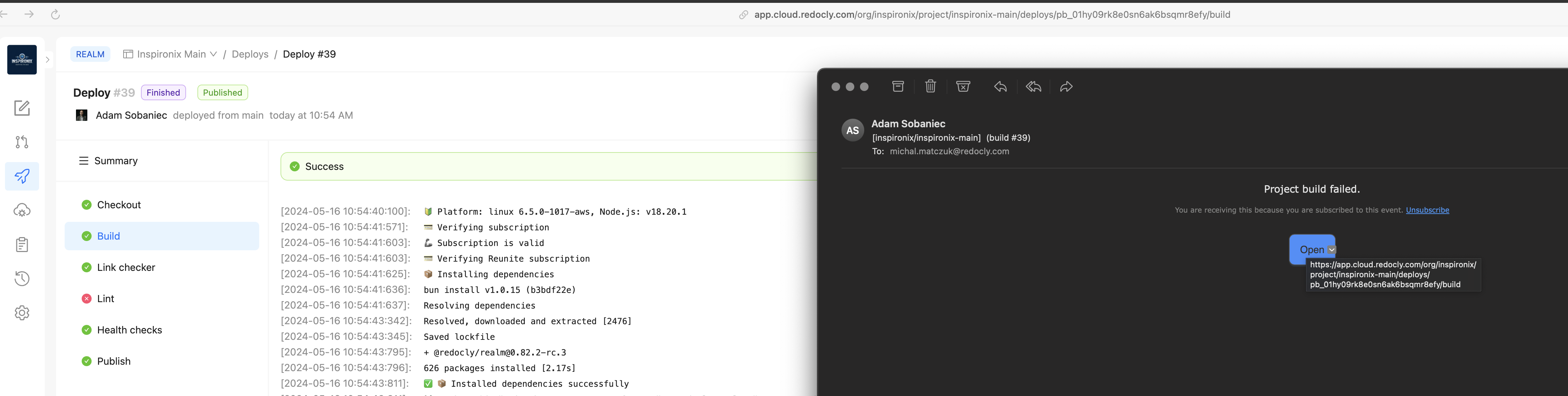Click the AS sender avatar in email
Screen dimensions: 1568x396
pos(852,130)
